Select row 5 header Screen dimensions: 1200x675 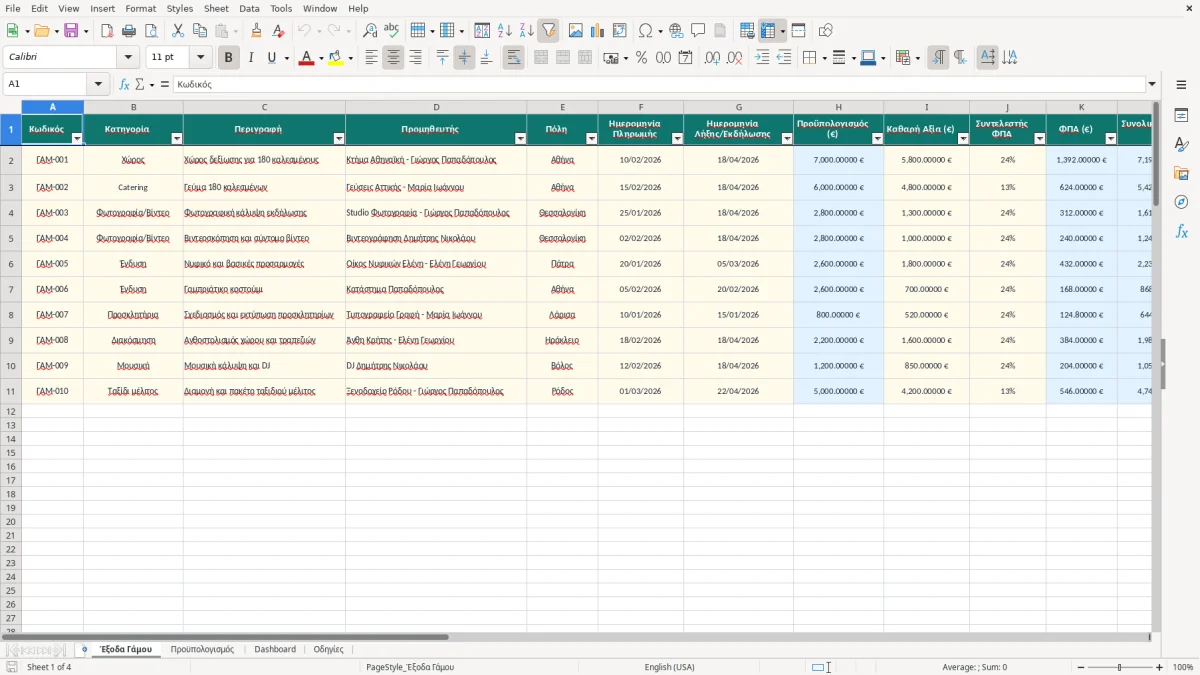tap(11, 238)
